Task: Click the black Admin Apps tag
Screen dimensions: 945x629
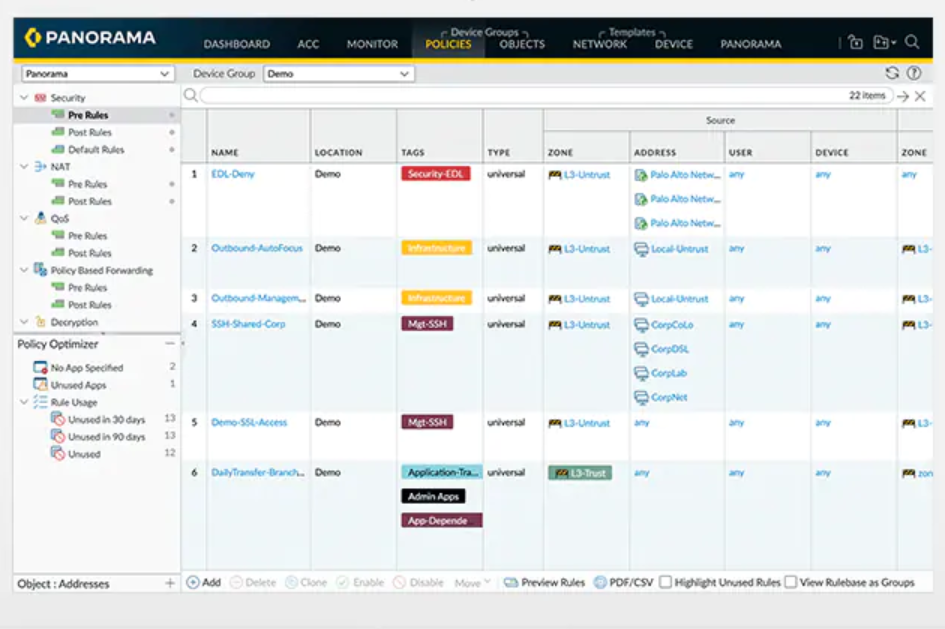Action: [433, 496]
